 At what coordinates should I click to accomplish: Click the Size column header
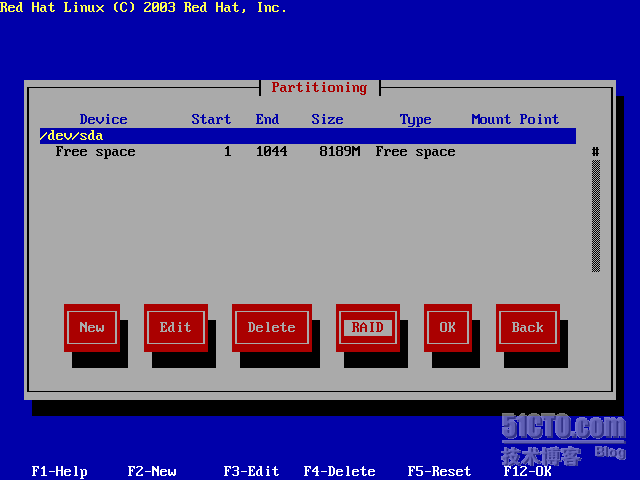tap(327, 120)
